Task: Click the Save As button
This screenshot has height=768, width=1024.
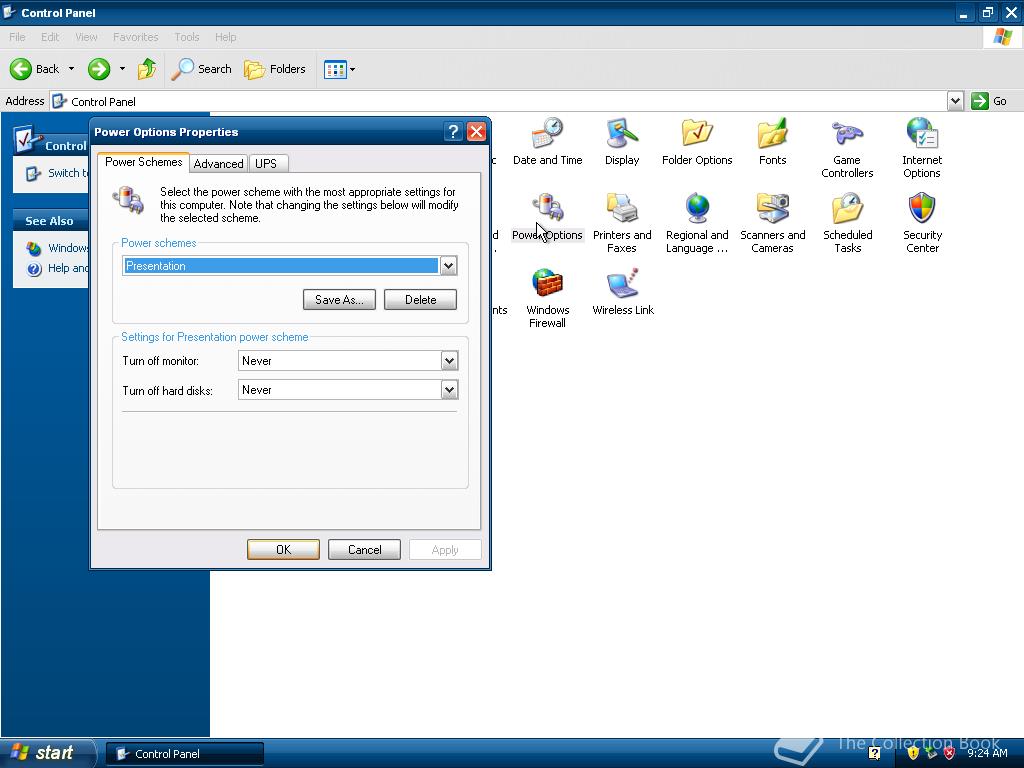Action: pyautogui.click(x=339, y=300)
